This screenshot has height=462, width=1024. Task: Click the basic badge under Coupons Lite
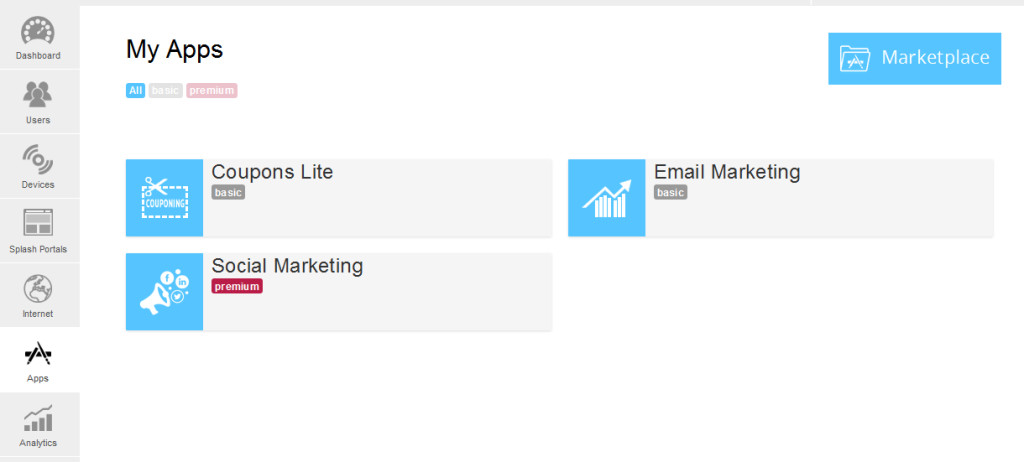[228, 192]
